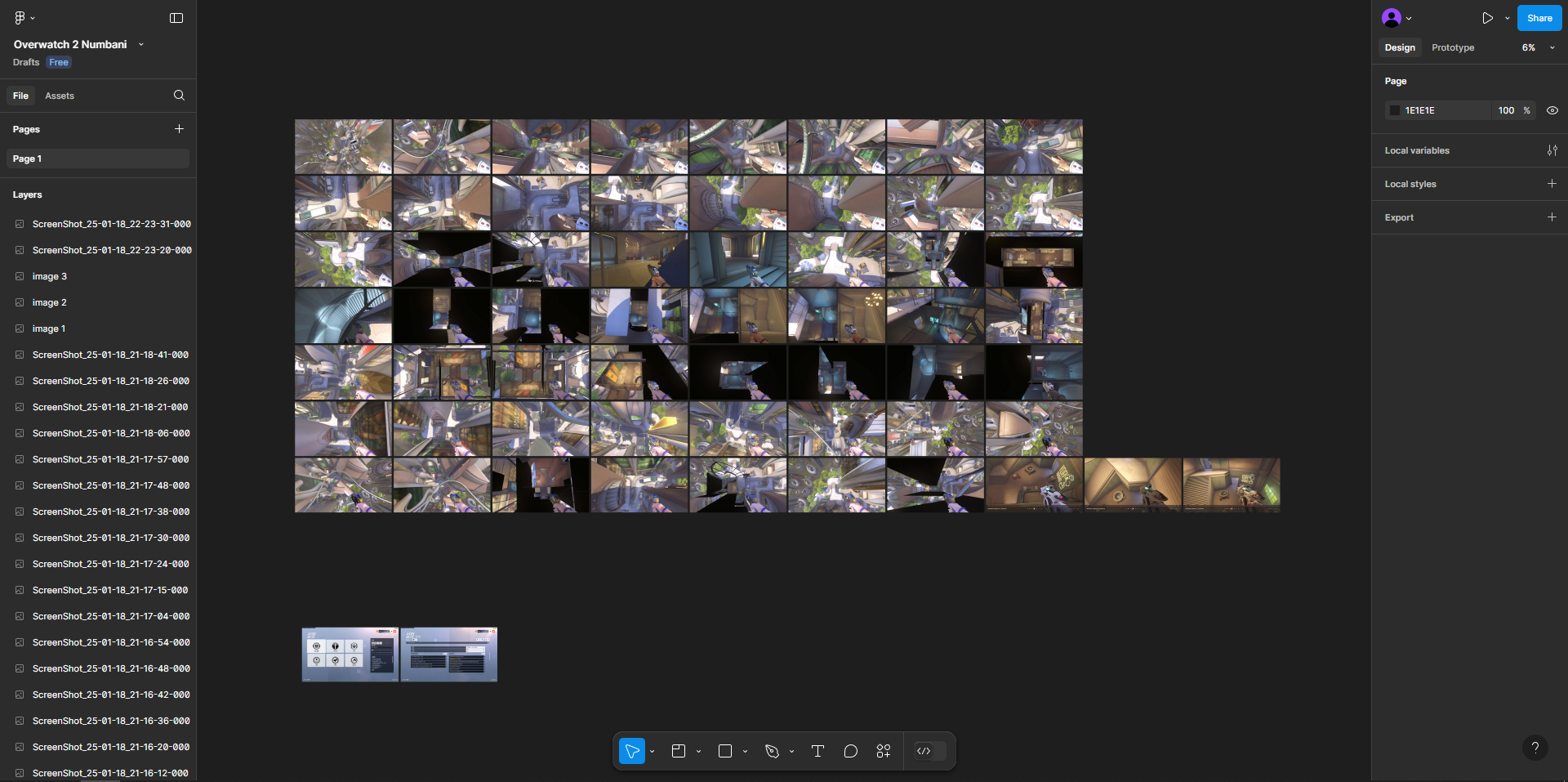Switch to the Prototype tab
The image size is (1568, 782).
point(1453,47)
